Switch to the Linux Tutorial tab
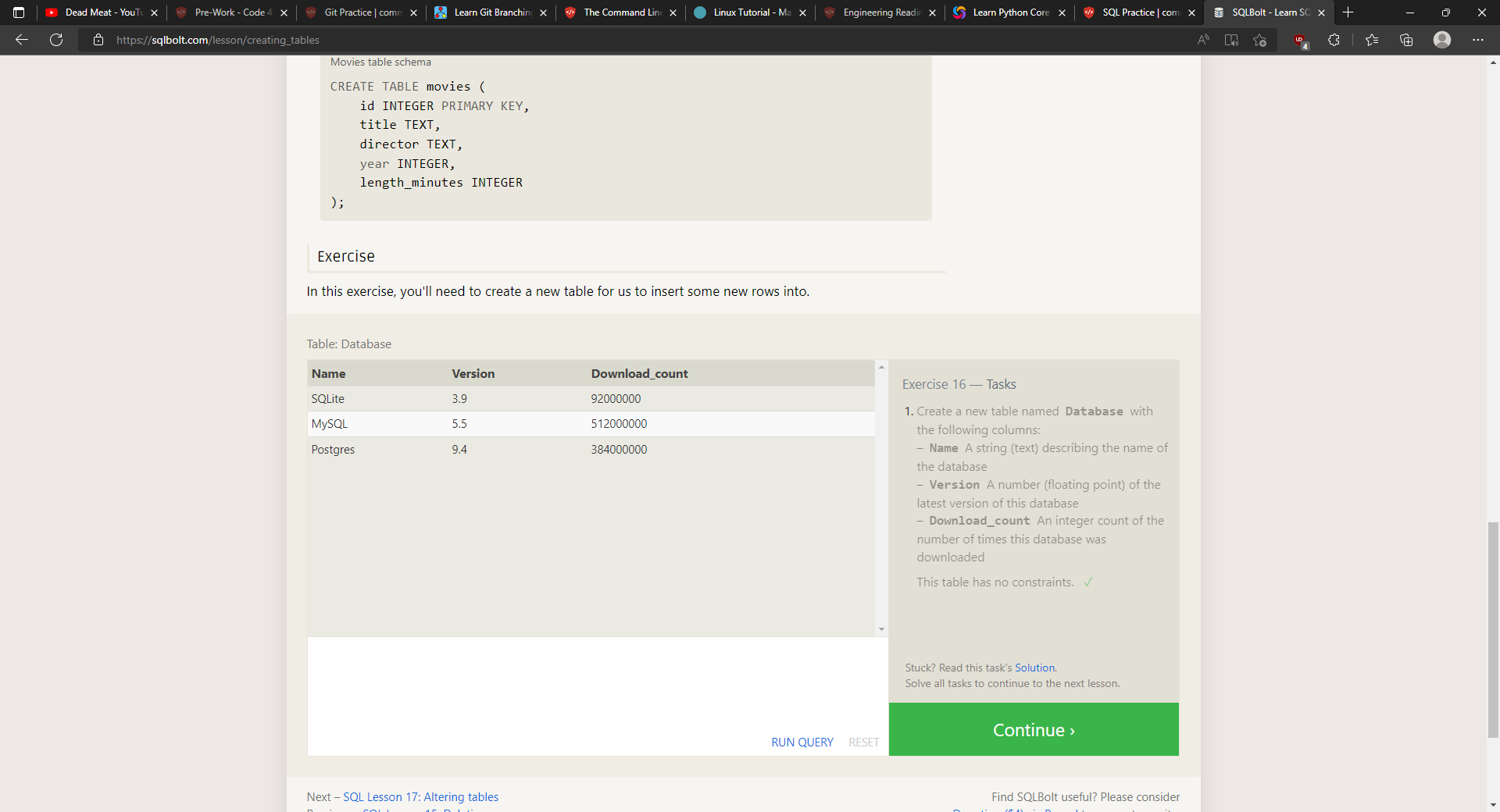The height and width of the screenshot is (812, 1500). [751, 12]
